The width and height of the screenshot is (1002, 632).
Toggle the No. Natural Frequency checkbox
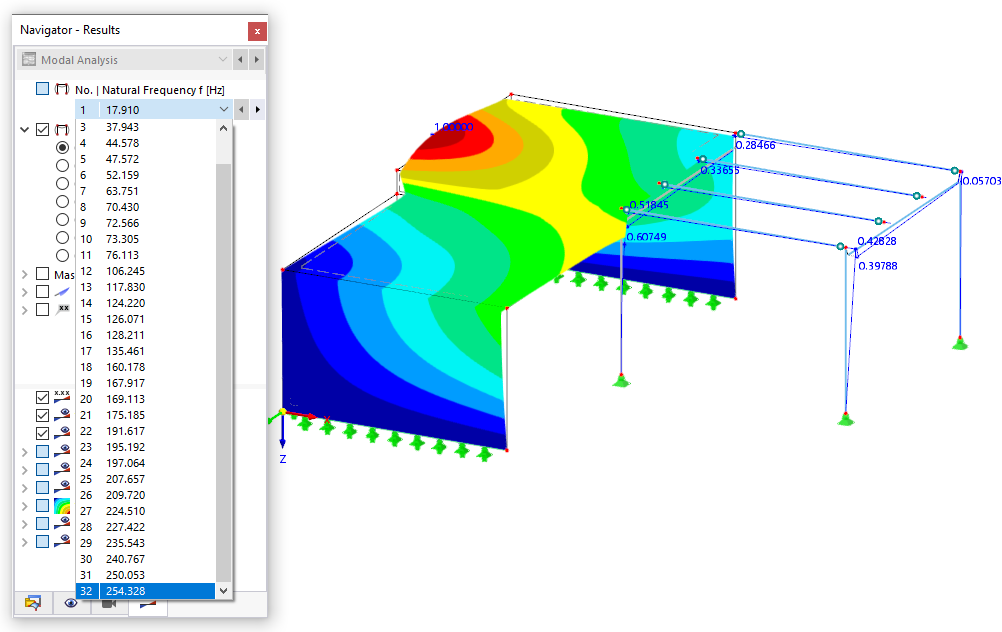point(42,89)
